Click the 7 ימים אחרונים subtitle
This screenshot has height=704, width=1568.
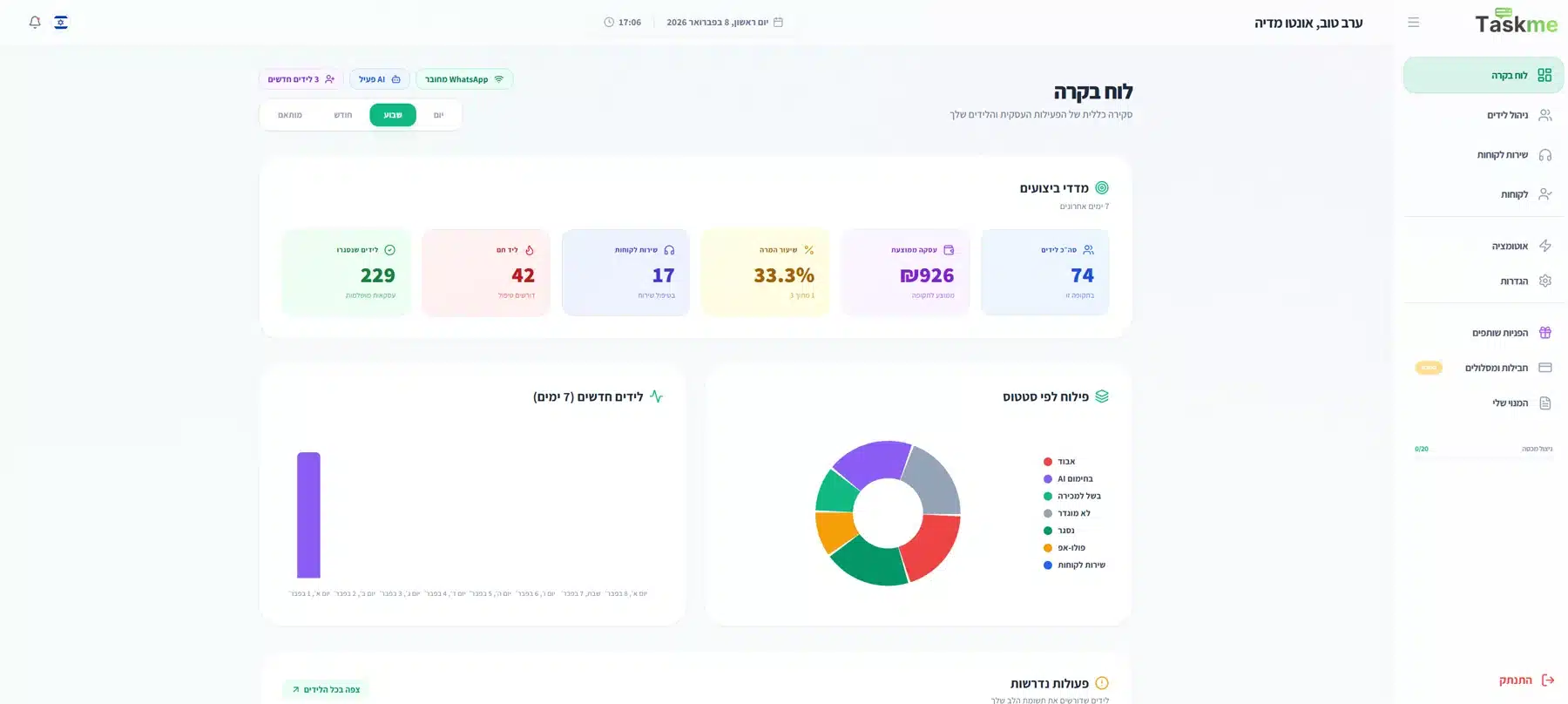(x=1085, y=206)
